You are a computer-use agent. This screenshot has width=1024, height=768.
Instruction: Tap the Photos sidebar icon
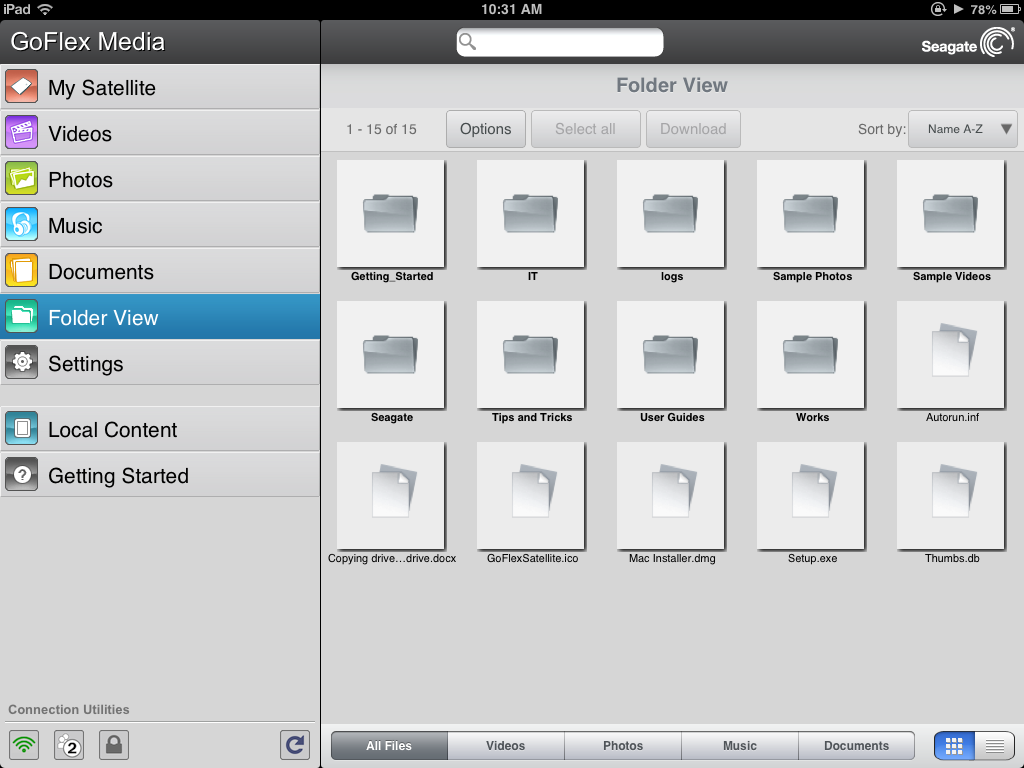22,179
